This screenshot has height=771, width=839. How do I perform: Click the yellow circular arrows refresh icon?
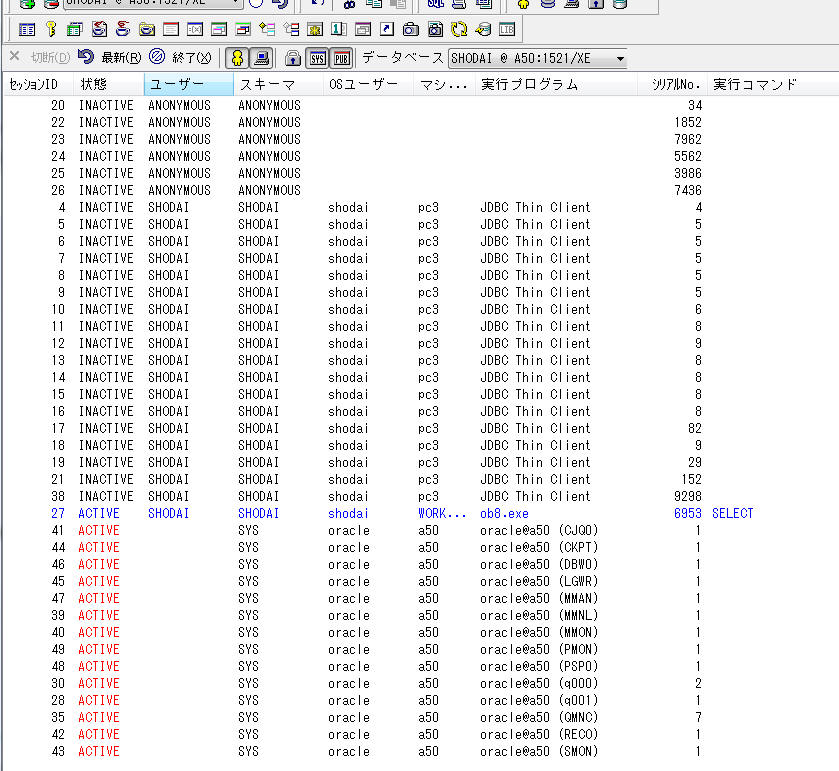coord(459,29)
